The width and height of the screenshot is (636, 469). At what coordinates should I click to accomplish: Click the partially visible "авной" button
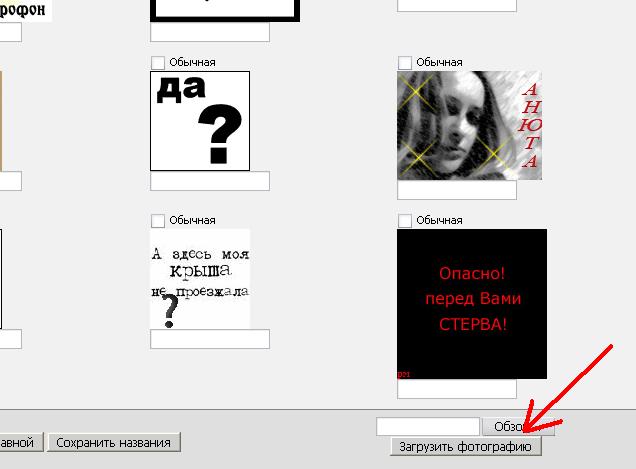pos(20,442)
